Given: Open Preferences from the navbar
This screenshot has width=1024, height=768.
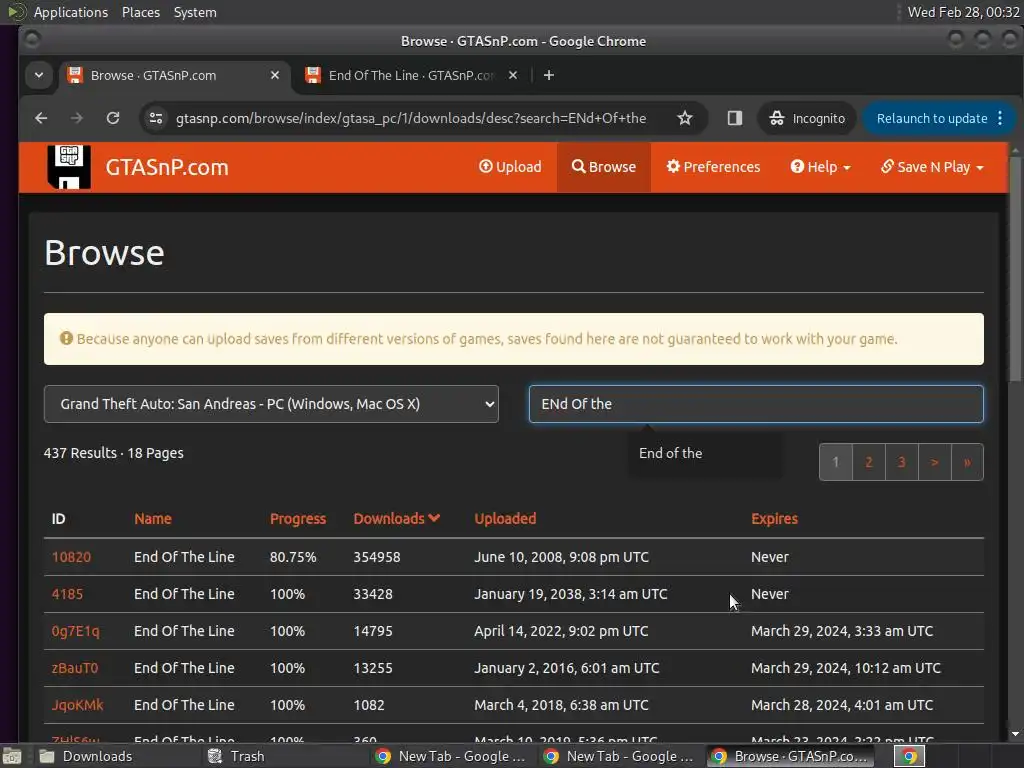Looking at the screenshot, I should [x=713, y=167].
